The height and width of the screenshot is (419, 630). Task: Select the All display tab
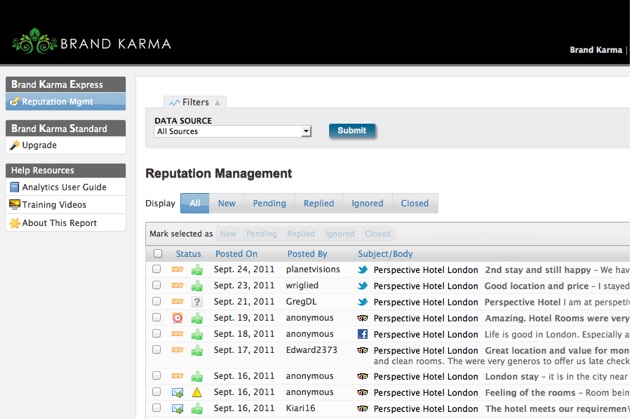194,203
